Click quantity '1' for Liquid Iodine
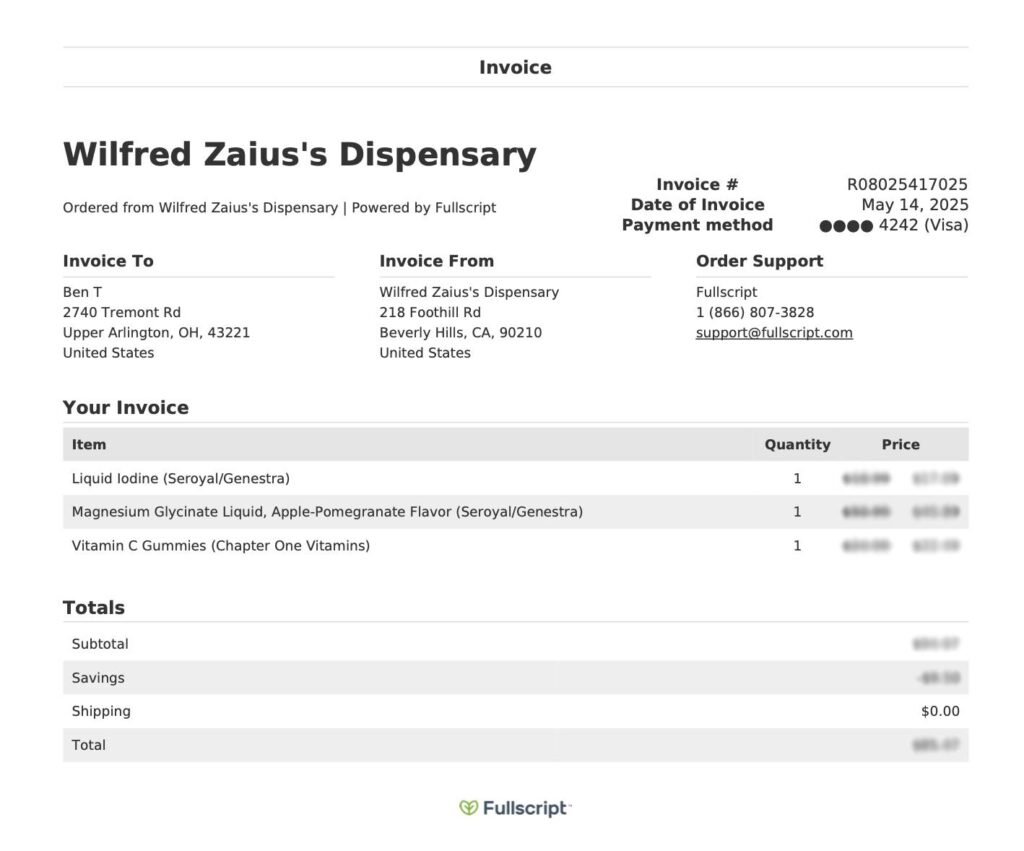This screenshot has width=1024, height=851. (x=797, y=479)
